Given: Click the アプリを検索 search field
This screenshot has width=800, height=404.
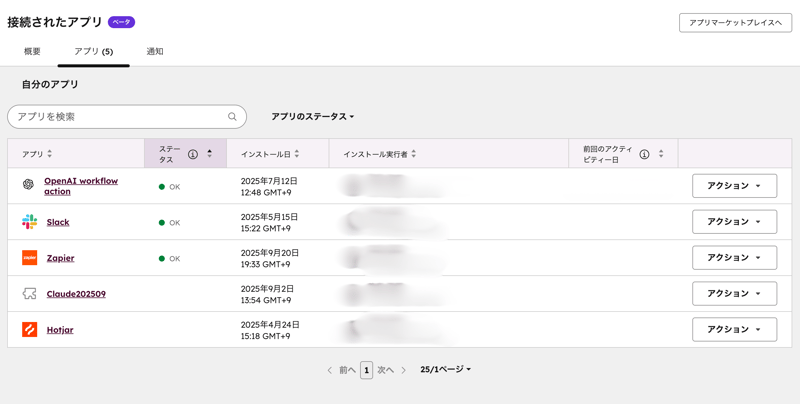Looking at the screenshot, I should (115, 117).
